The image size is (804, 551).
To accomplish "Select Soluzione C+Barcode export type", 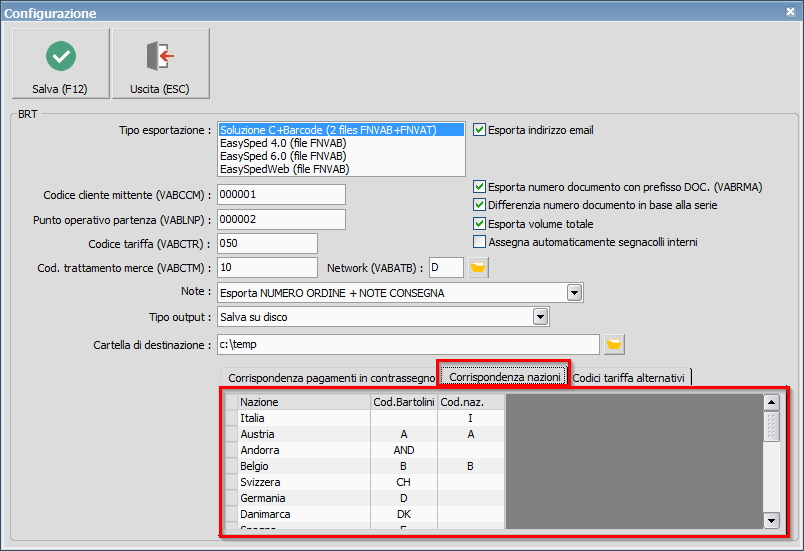I will [x=341, y=130].
